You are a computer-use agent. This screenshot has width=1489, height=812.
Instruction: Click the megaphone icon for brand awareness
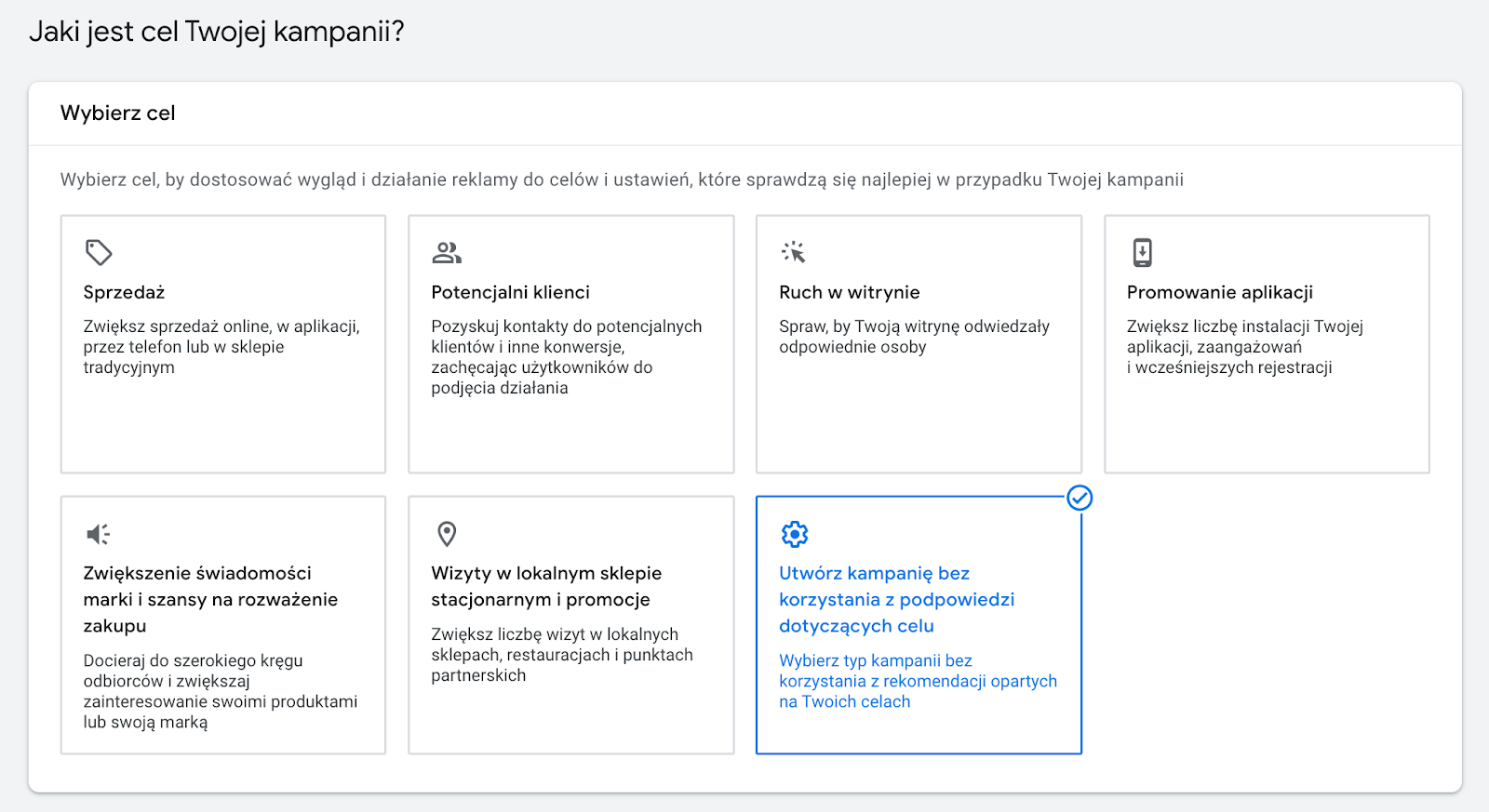click(x=99, y=534)
